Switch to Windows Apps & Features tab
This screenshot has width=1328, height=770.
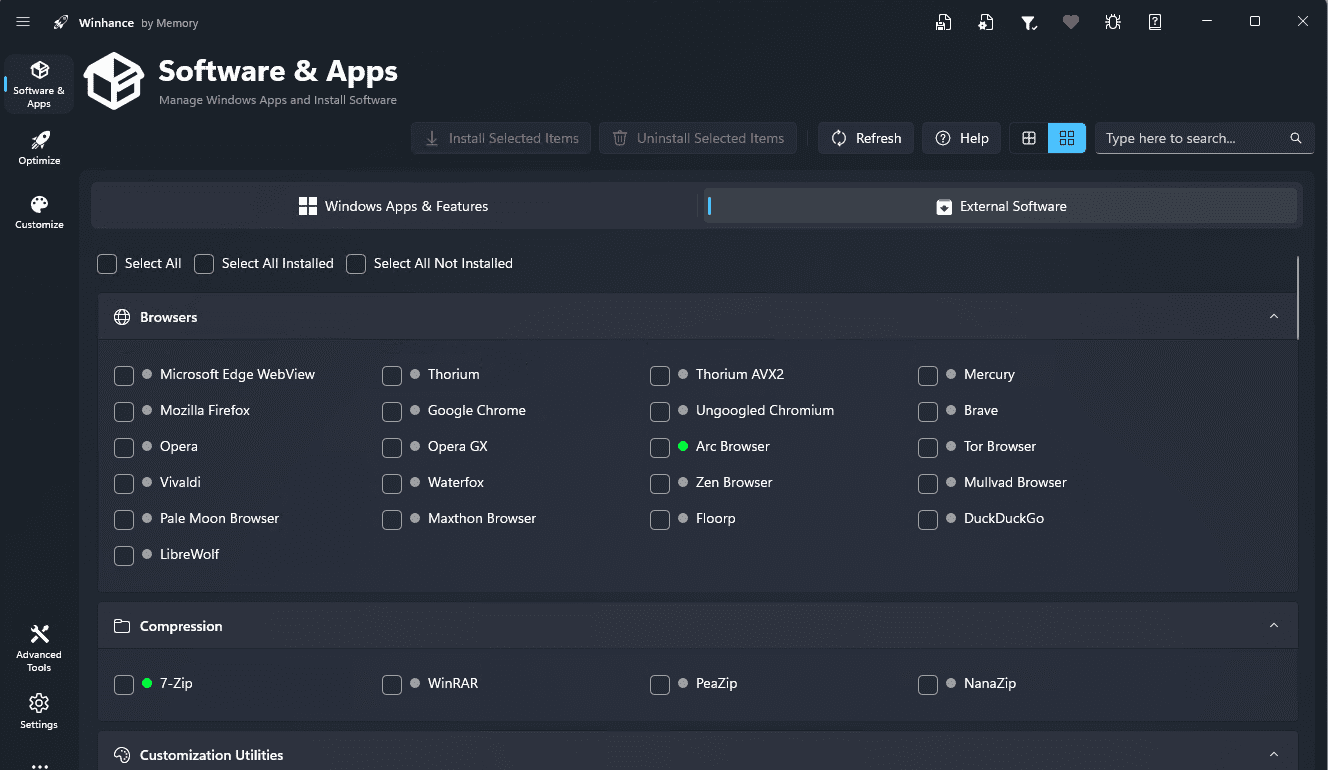tap(394, 206)
